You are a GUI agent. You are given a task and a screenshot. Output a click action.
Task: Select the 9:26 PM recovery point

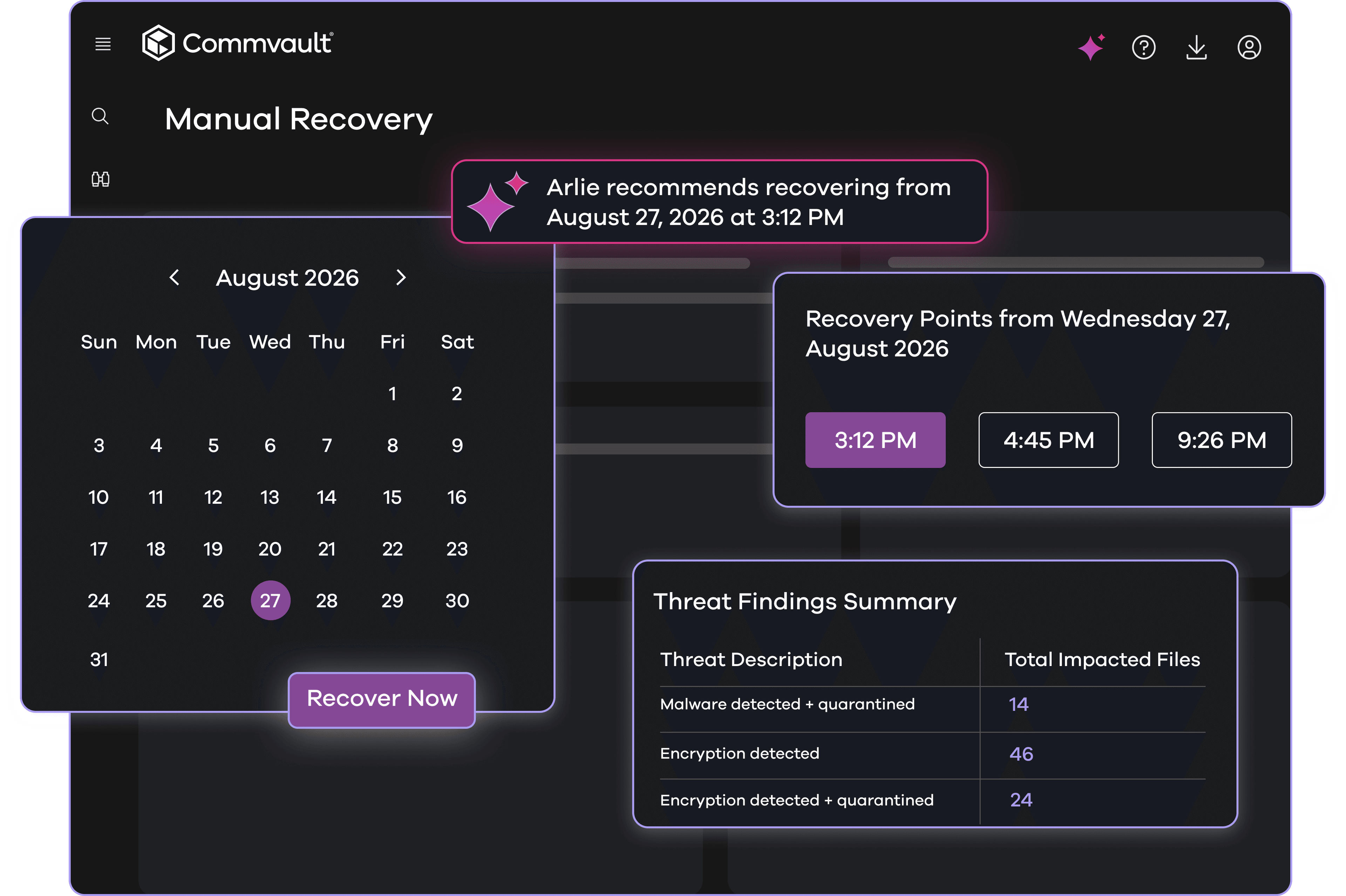pyautogui.click(x=1222, y=440)
